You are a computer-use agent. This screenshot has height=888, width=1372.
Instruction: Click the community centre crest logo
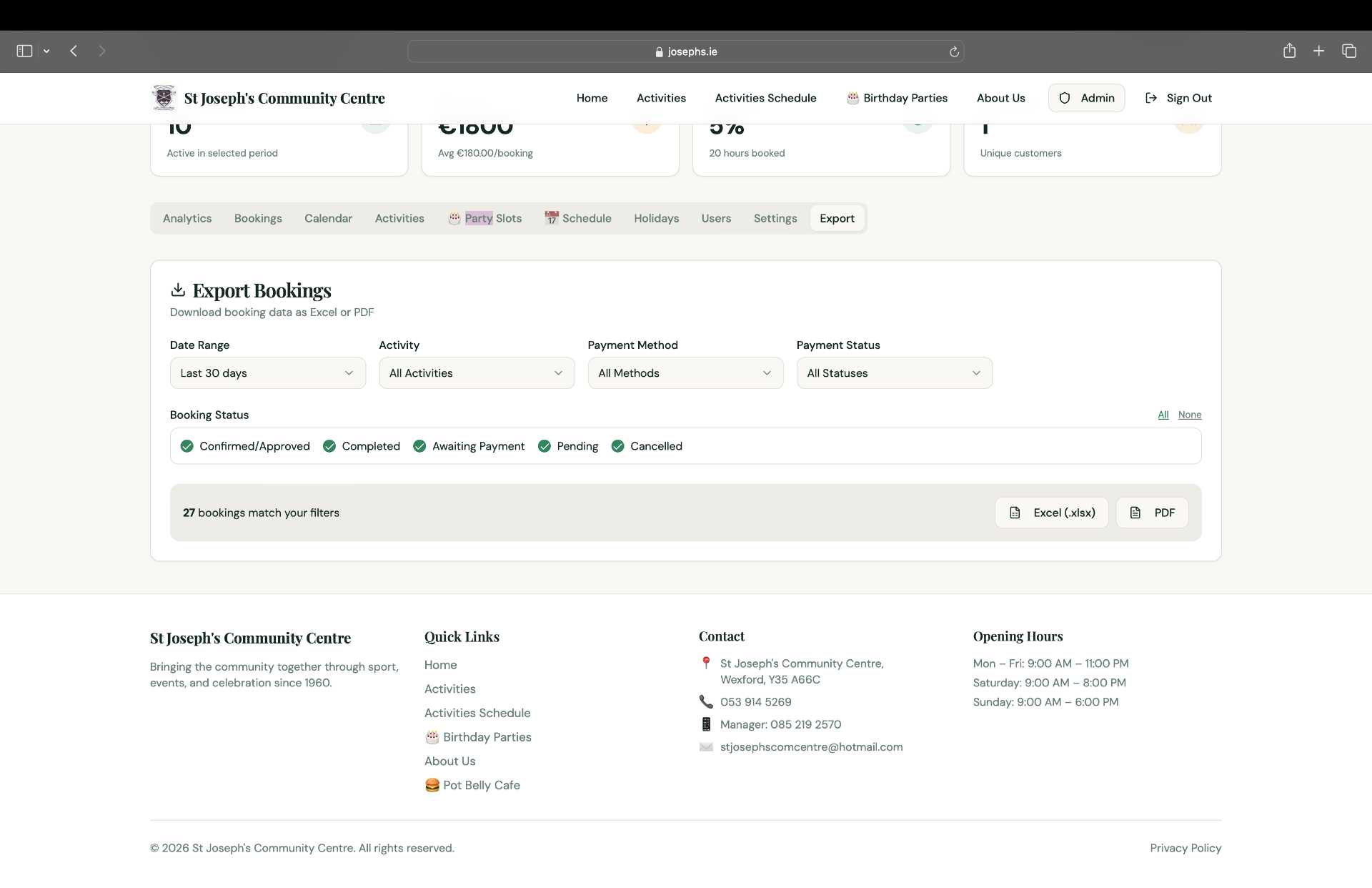(x=164, y=98)
